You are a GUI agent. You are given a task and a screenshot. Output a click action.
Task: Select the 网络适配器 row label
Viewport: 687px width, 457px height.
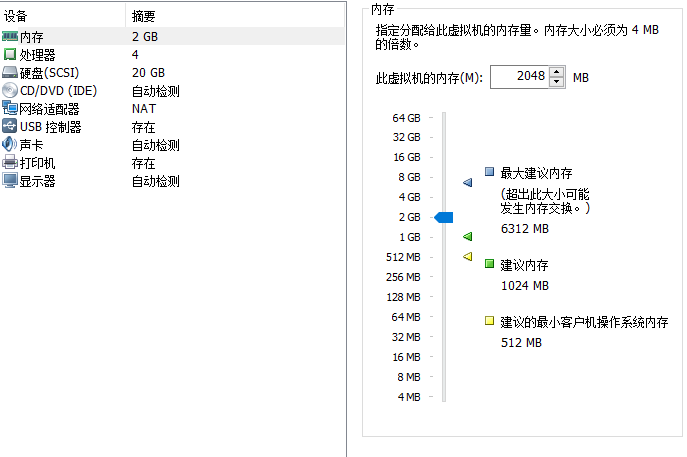coord(50,109)
